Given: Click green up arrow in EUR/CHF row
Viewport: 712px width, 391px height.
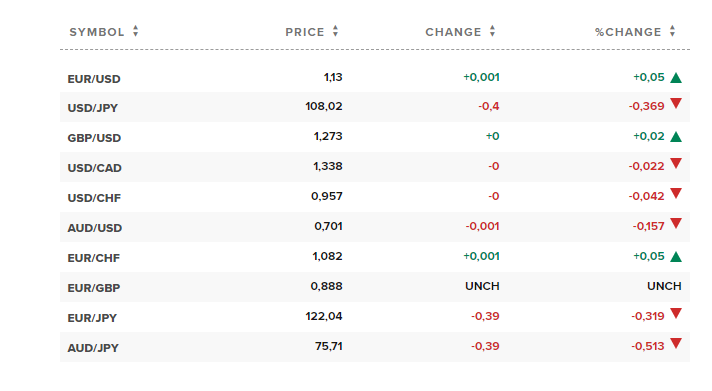Looking at the screenshot, I should click(676, 257).
